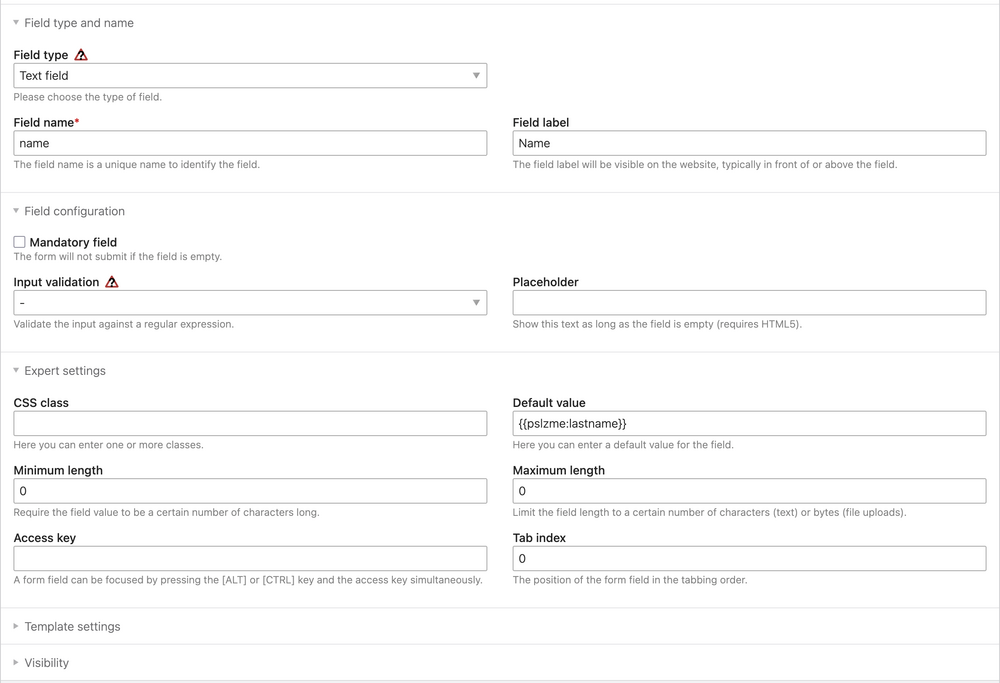This screenshot has width=1000, height=683.
Task: Click into the Field name input
Action: [250, 143]
